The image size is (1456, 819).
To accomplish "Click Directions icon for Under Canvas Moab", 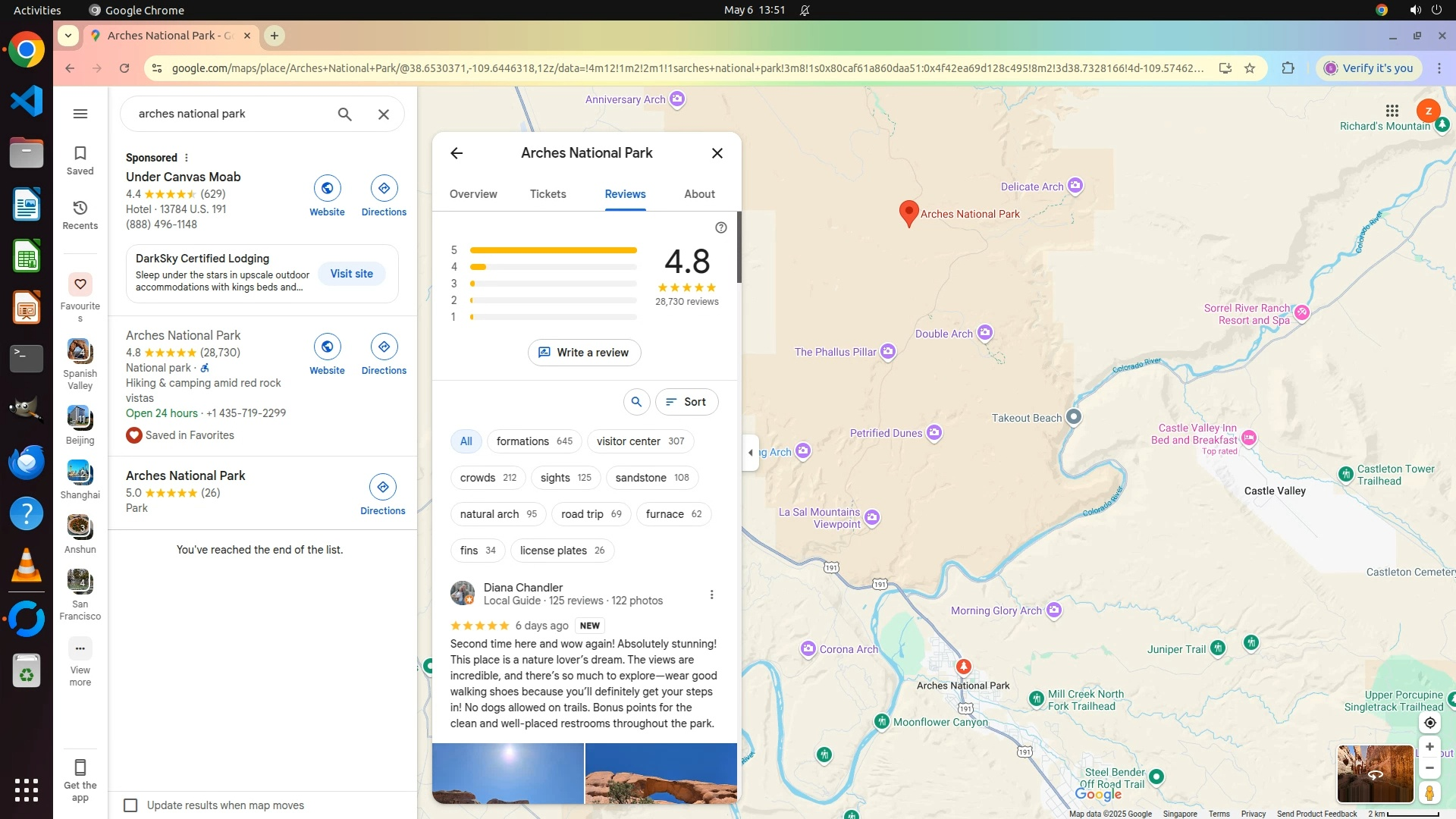I will 384,188.
